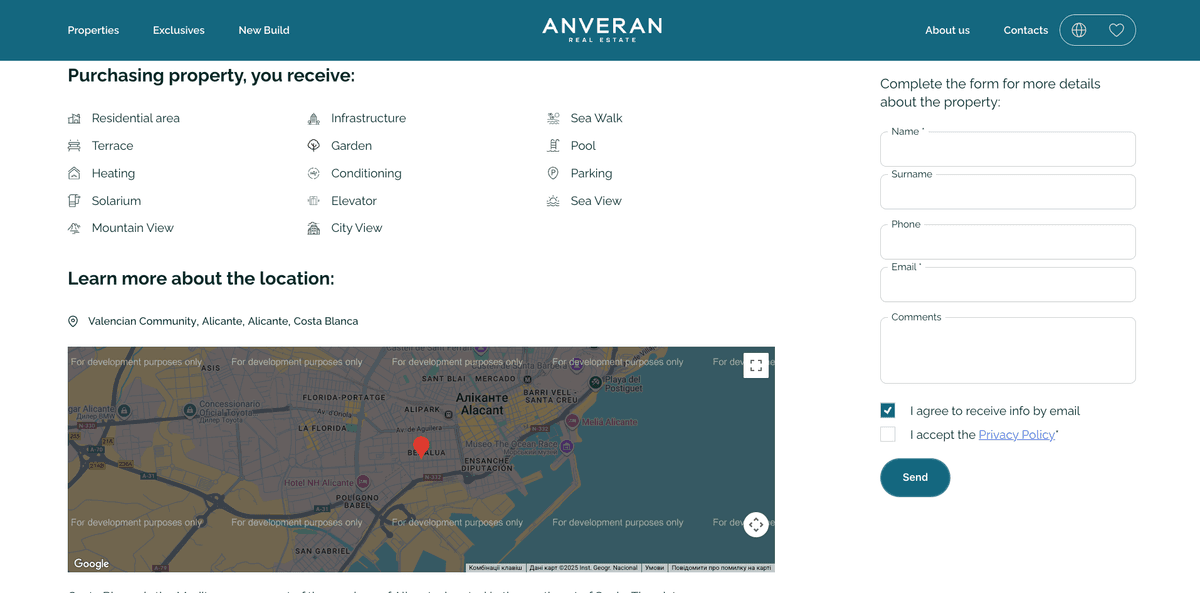This screenshot has width=1200, height=593.
Task: Click the Terrace amenity icon
Action: pos(73,145)
